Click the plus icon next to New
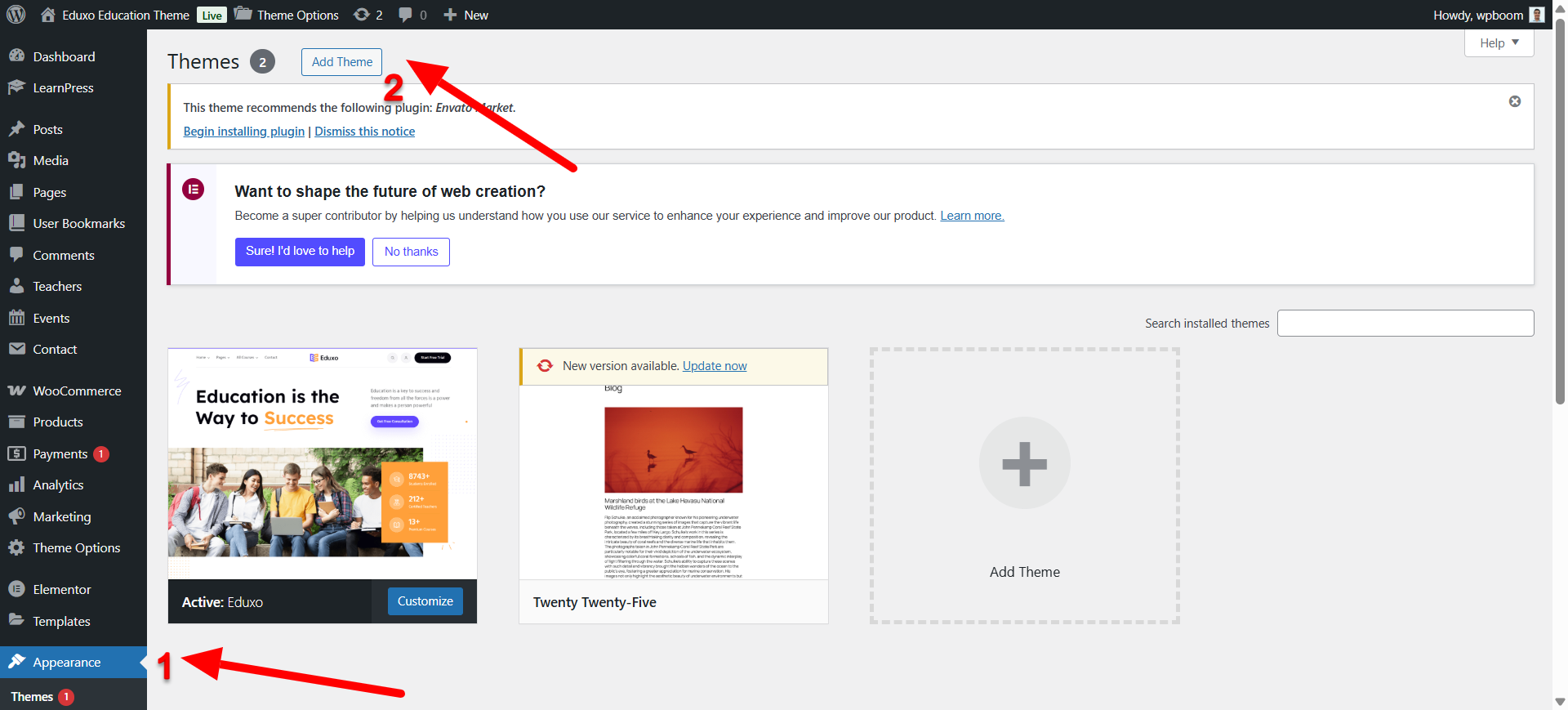Viewport: 1568px width, 710px height. [450, 15]
